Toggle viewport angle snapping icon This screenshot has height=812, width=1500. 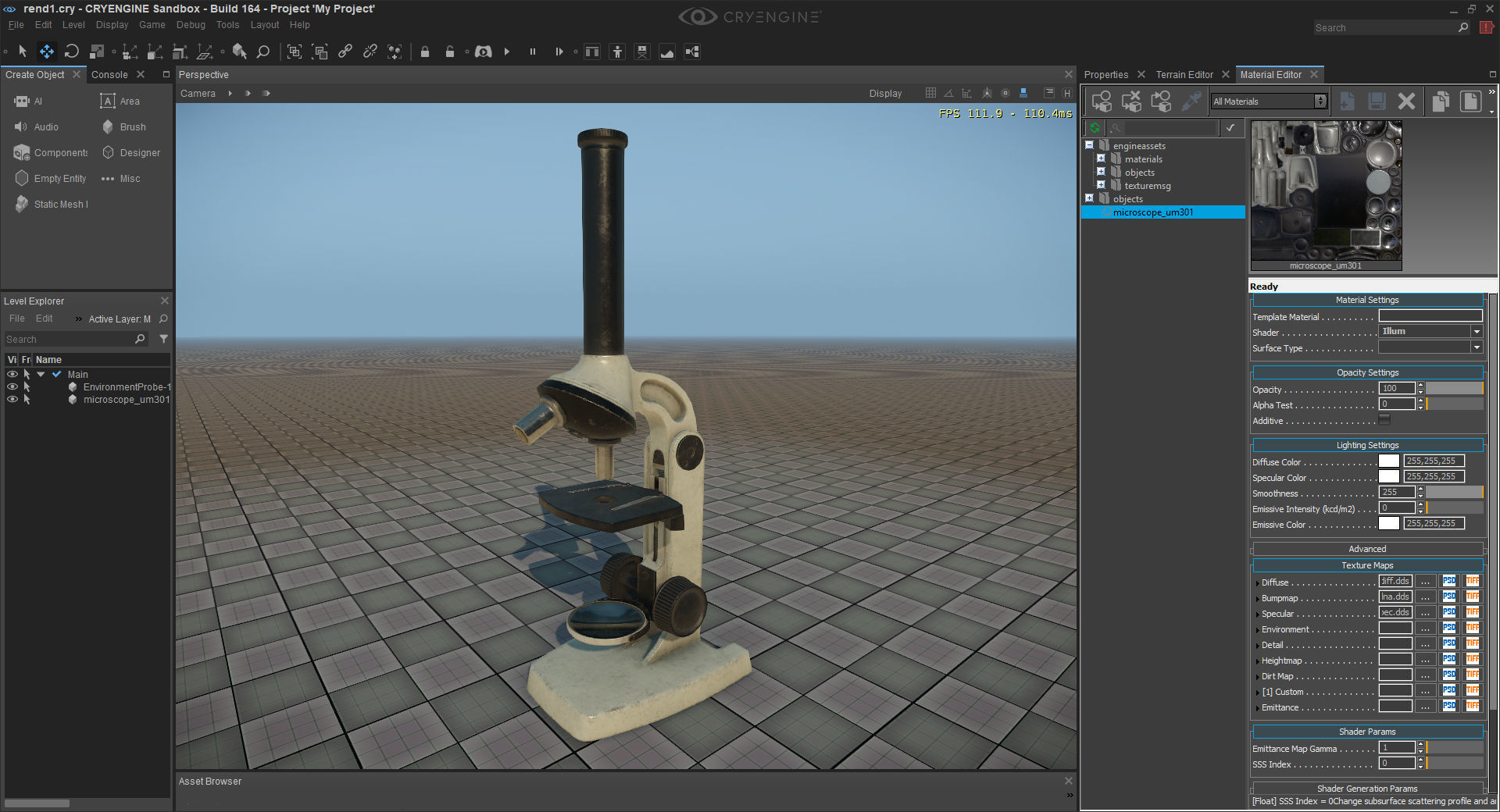(x=948, y=93)
